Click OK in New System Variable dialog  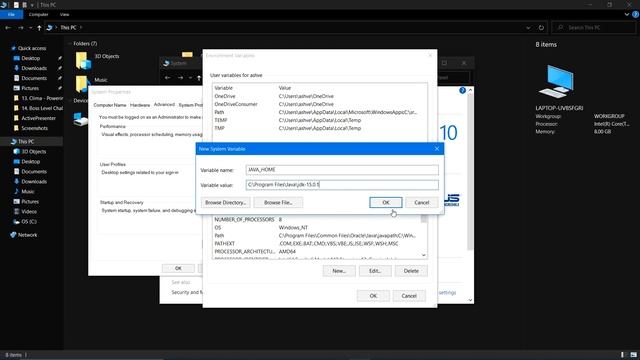(x=386, y=202)
